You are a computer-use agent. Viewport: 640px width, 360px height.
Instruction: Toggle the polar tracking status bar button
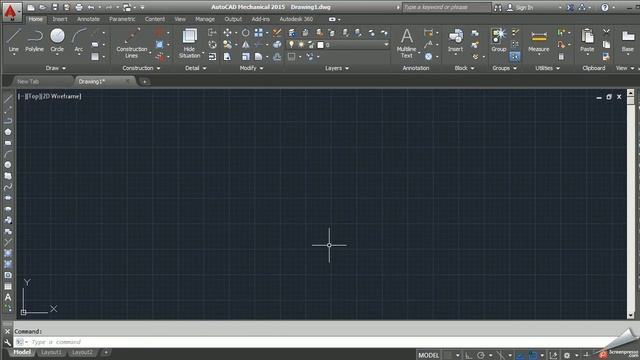tap(481, 356)
